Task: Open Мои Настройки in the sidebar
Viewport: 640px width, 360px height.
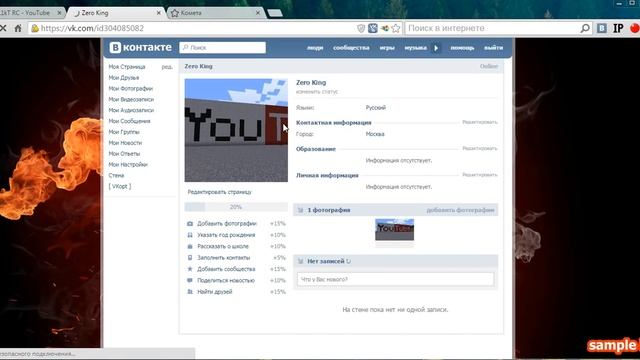Action: coord(128,164)
